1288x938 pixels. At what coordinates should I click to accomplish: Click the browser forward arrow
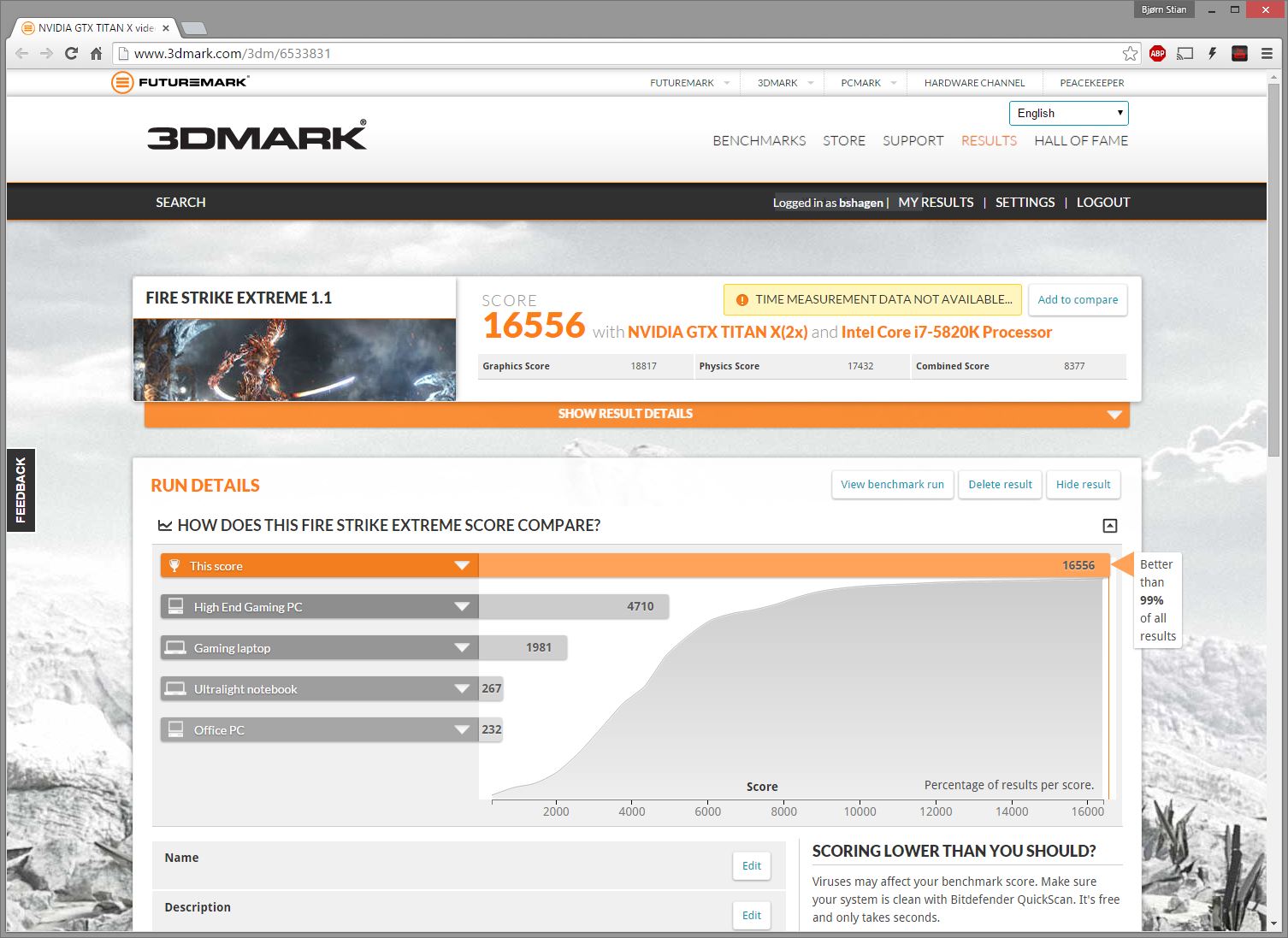click(x=47, y=53)
